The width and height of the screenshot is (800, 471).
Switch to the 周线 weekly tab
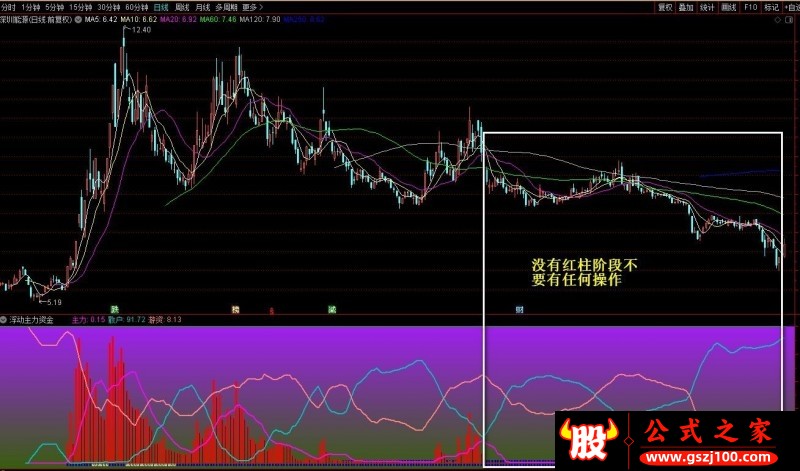coord(182,7)
